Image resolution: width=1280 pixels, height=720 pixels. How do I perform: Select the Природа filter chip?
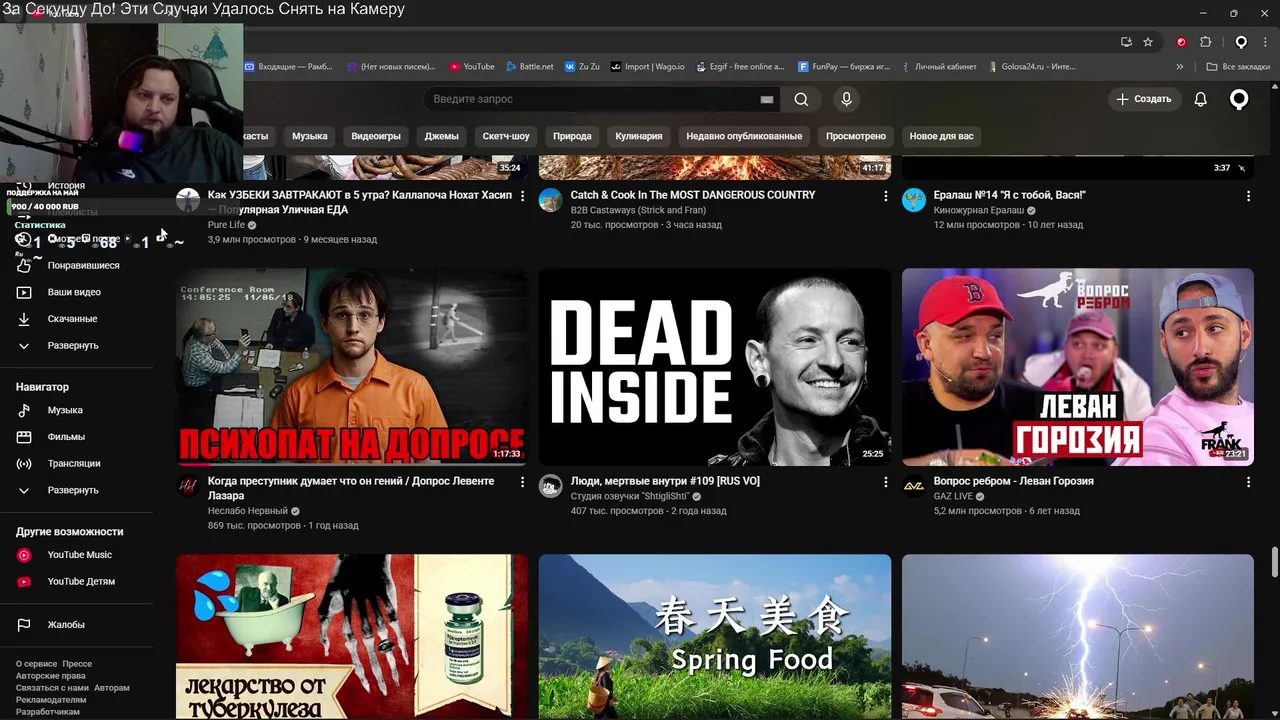572,136
